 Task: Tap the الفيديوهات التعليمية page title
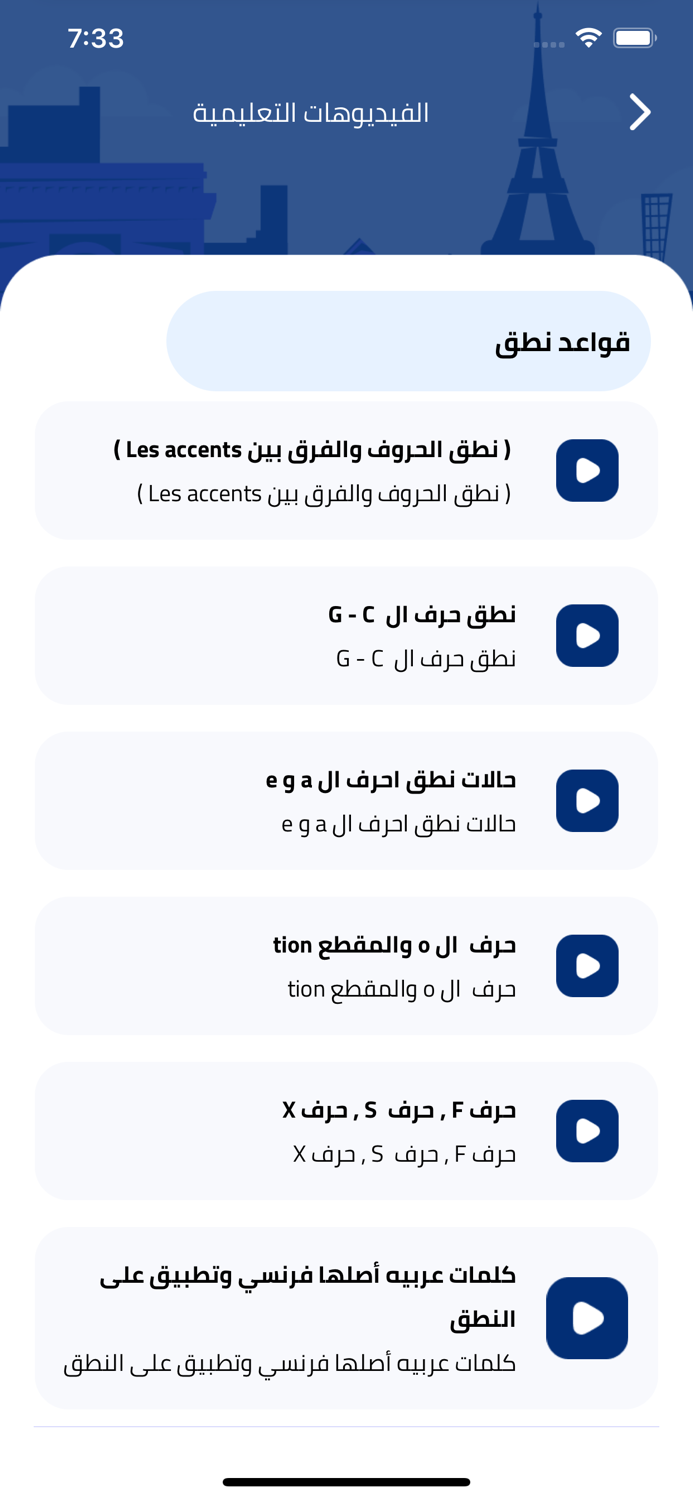[x=311, y=113]
